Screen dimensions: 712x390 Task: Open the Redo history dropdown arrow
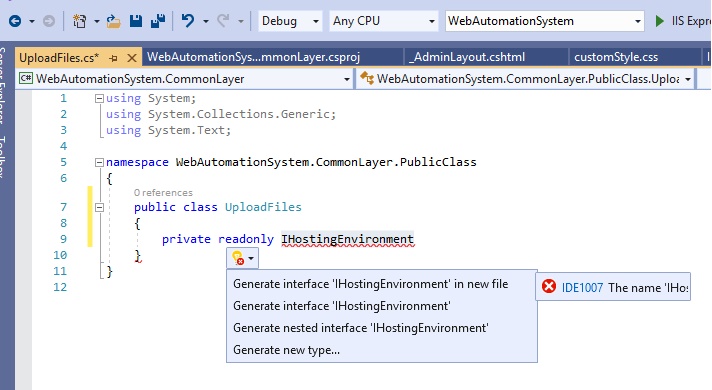tap(241, 21)
